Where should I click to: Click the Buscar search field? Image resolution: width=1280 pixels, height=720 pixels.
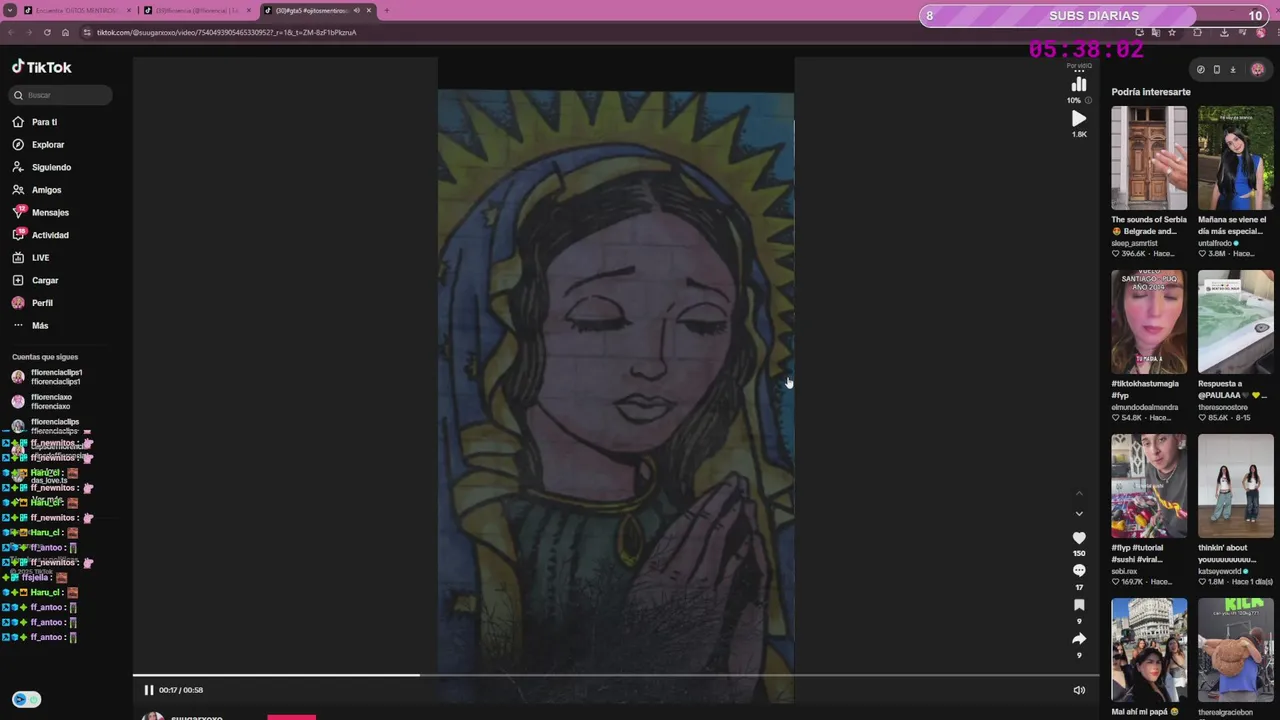coord(62,95)
